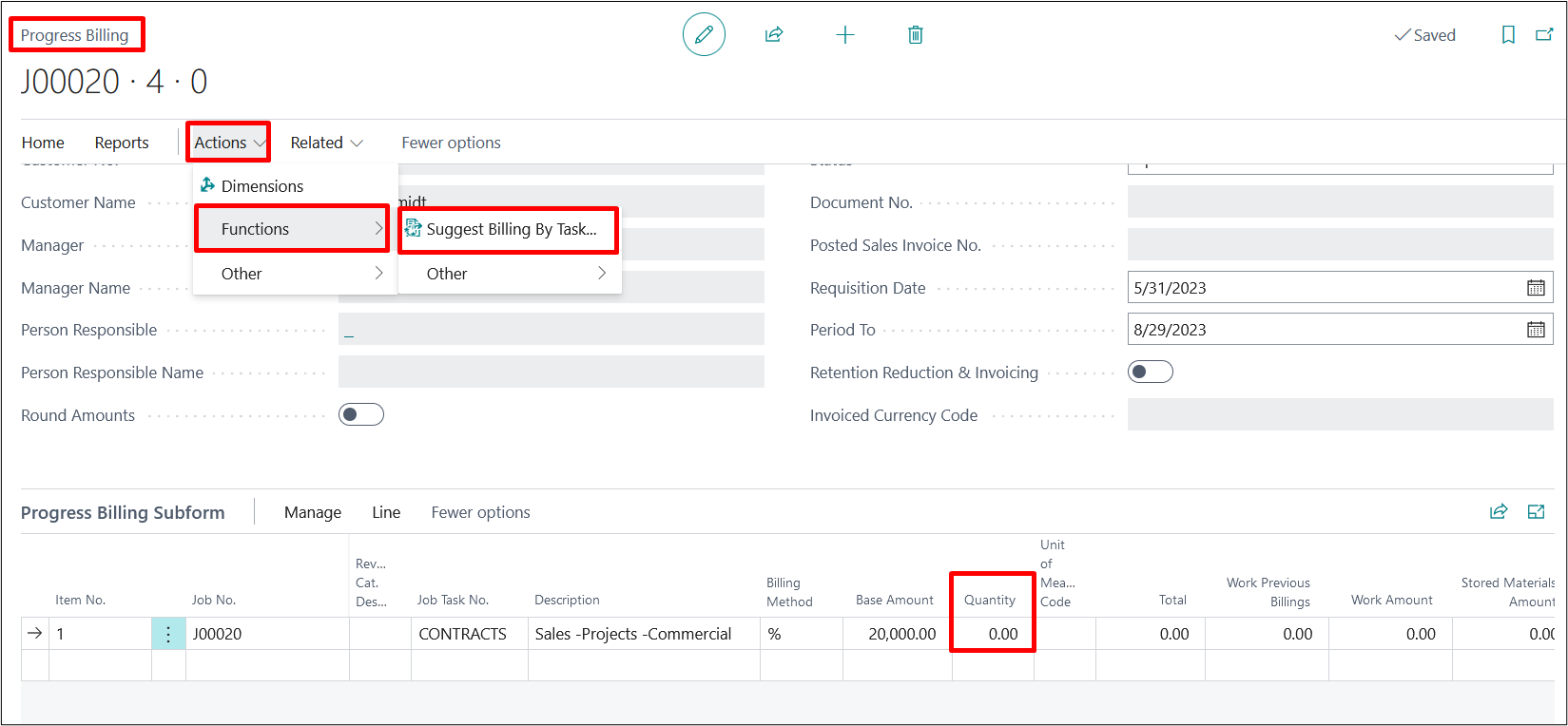Viewport: 1568px width, 726px height.
Task: Click the bookmark icon
Action: [x=1508, y=35]
